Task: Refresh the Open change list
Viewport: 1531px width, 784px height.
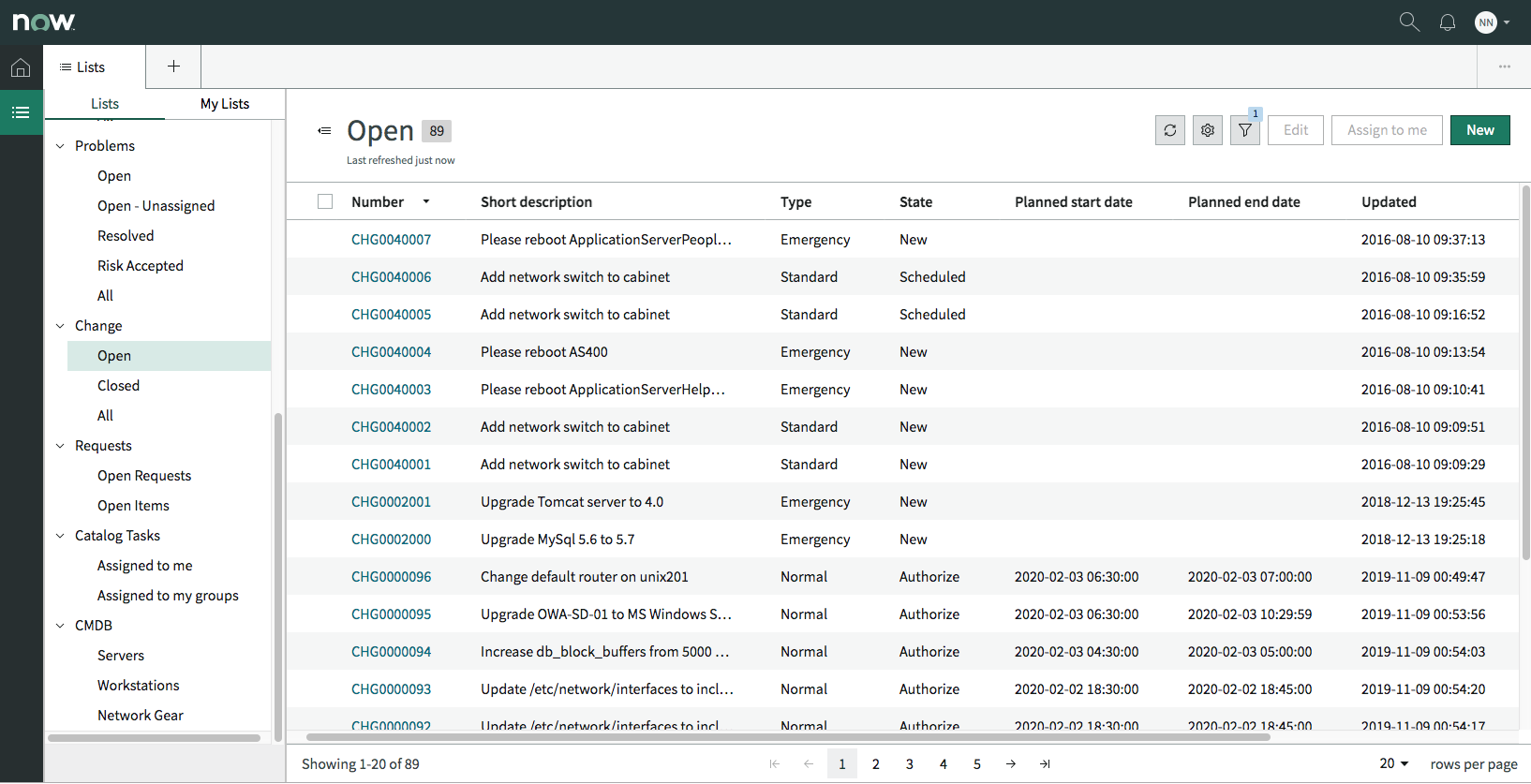Action: 1170,130
